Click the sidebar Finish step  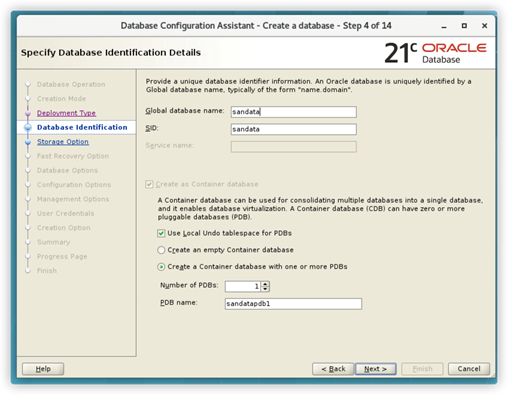coord(47,271)
